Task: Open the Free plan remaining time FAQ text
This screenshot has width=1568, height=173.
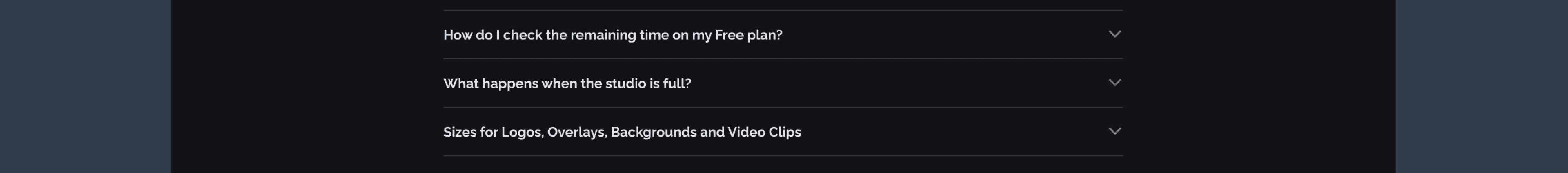Action: 612,35
